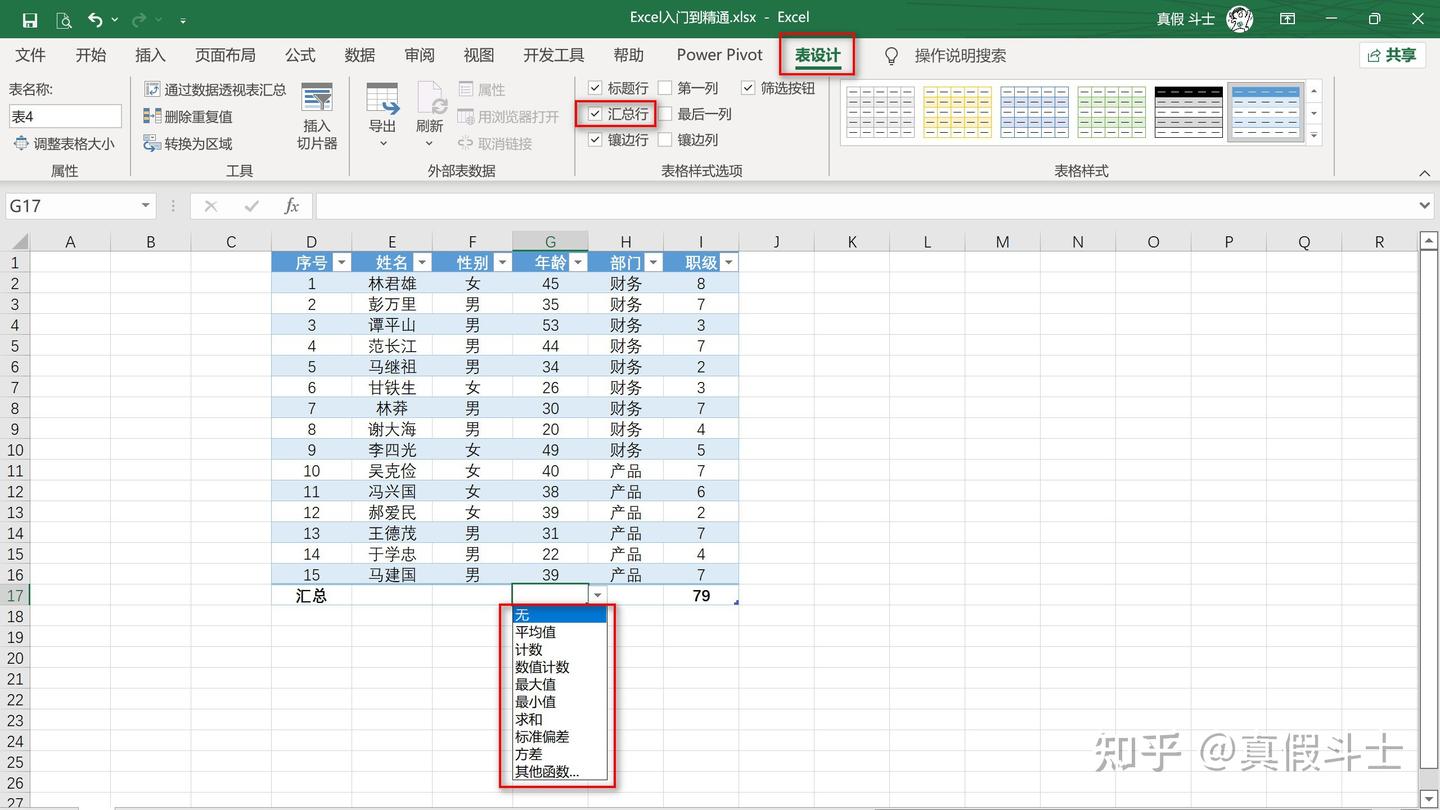Click the Tell Me search box (操作说明搜索)
This screenshot has height=810, width=1440.
[x=960, y=56]
